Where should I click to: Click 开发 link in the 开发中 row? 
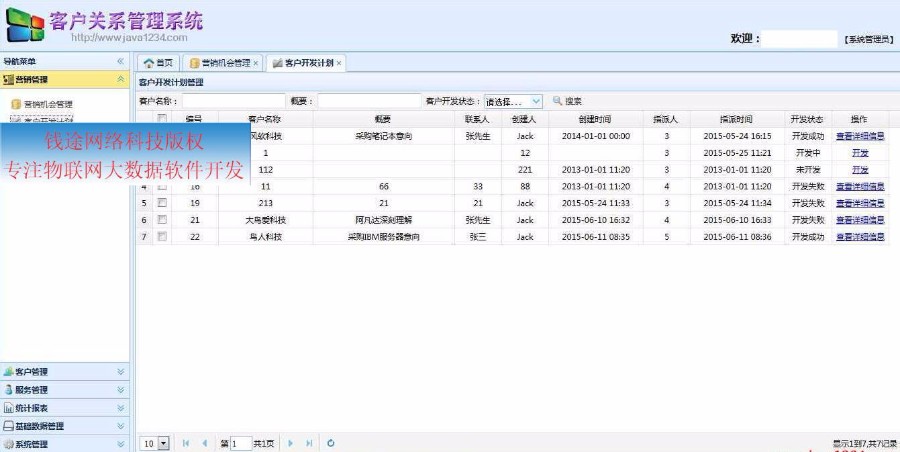(860, 153)
